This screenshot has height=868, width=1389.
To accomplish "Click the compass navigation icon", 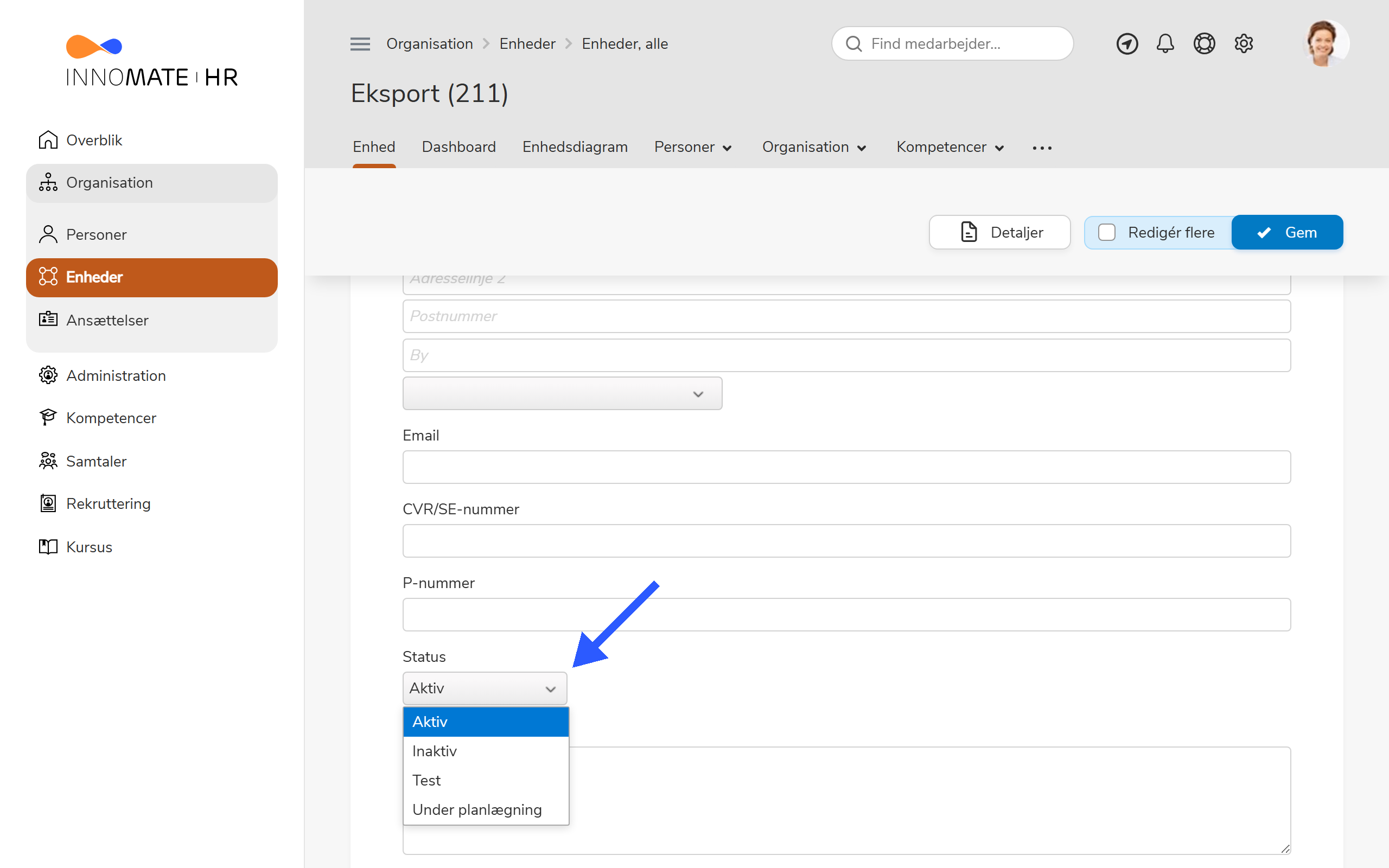I will (x=1127, y=43).
